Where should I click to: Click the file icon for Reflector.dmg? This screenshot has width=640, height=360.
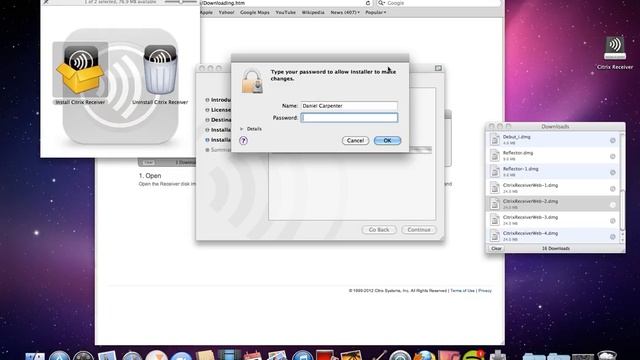tap(495, 156)
